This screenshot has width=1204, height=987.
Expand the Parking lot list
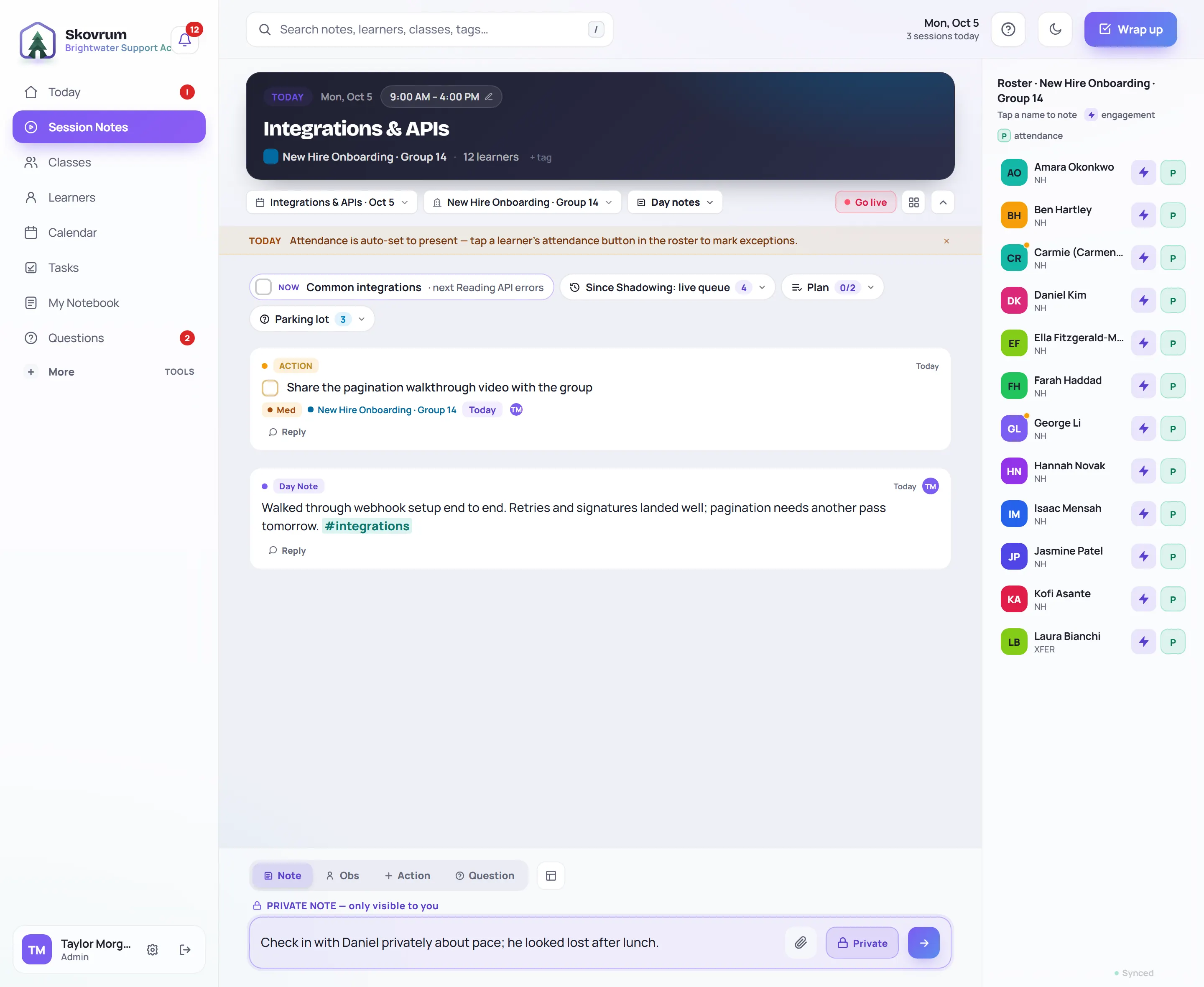(x=312, y=319)
